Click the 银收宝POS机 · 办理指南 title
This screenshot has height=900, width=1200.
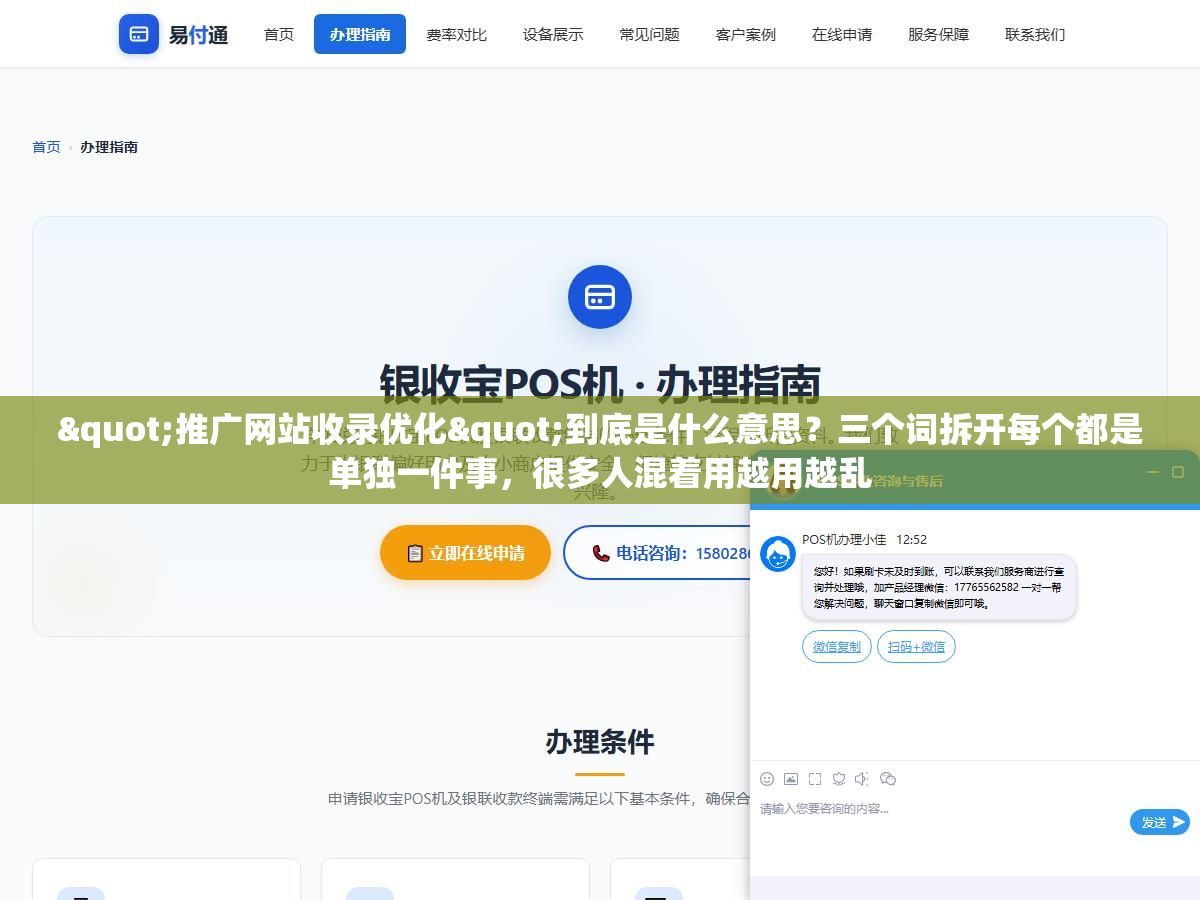pyautogui.click(x=600, y=383)
